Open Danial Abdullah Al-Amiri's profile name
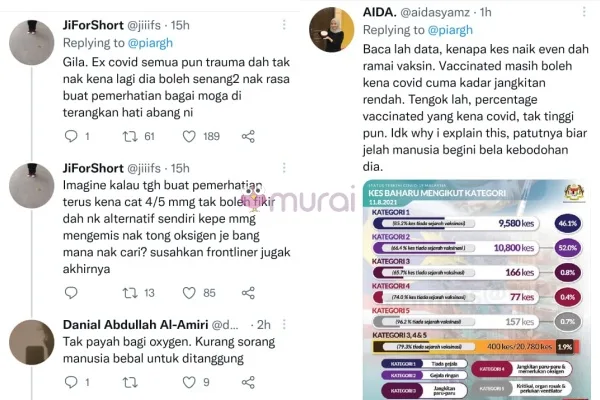The image size is (600, 400). click(135, 325)
